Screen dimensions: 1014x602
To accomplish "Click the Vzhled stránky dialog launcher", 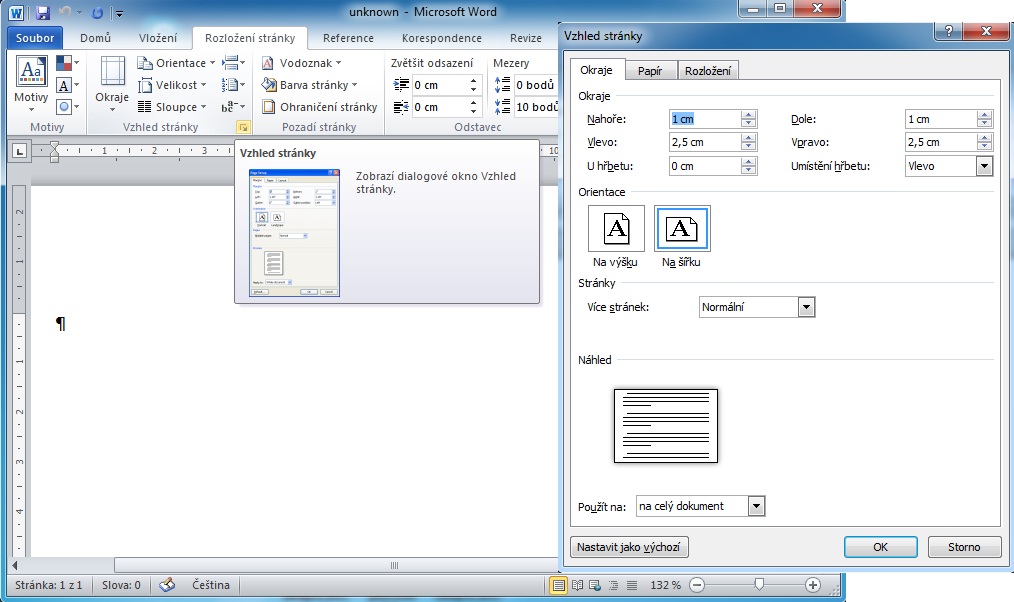I will 241,128.
